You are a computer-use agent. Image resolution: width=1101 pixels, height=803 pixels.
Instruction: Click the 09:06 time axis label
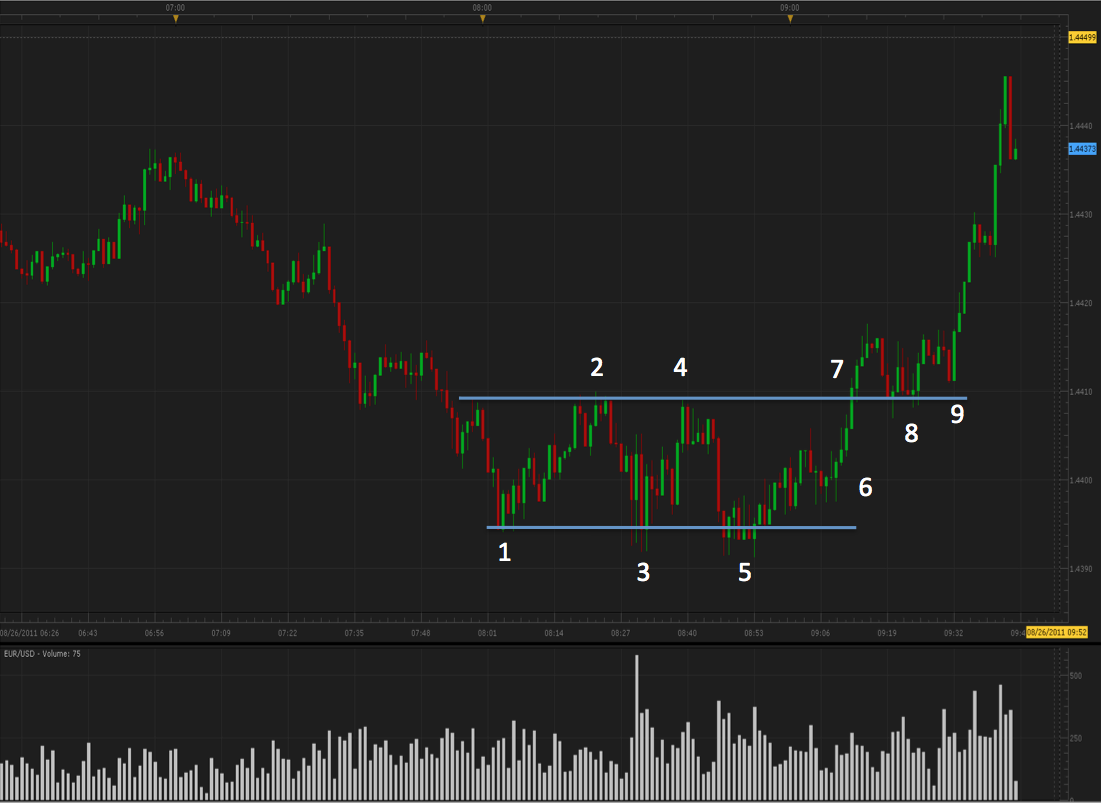point(820,633)
